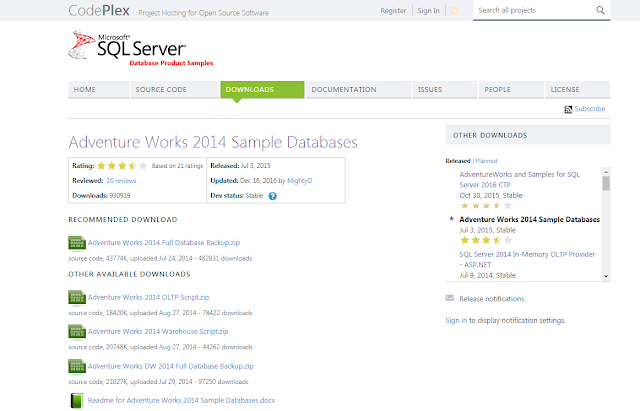This screenshot has width=640, height=411.
Task: Open MightyD user profile link
Action: (300, 181)
